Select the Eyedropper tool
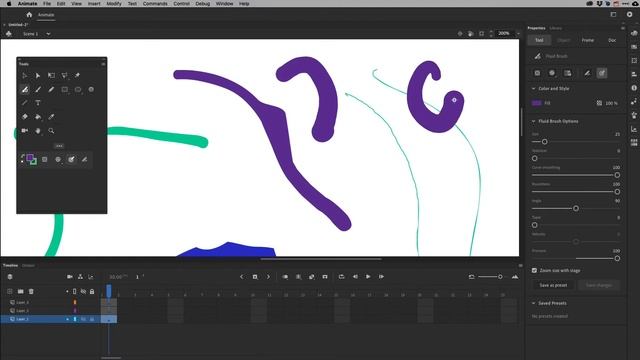The height and width of the screenshot is (360, 640). point(51,117)
